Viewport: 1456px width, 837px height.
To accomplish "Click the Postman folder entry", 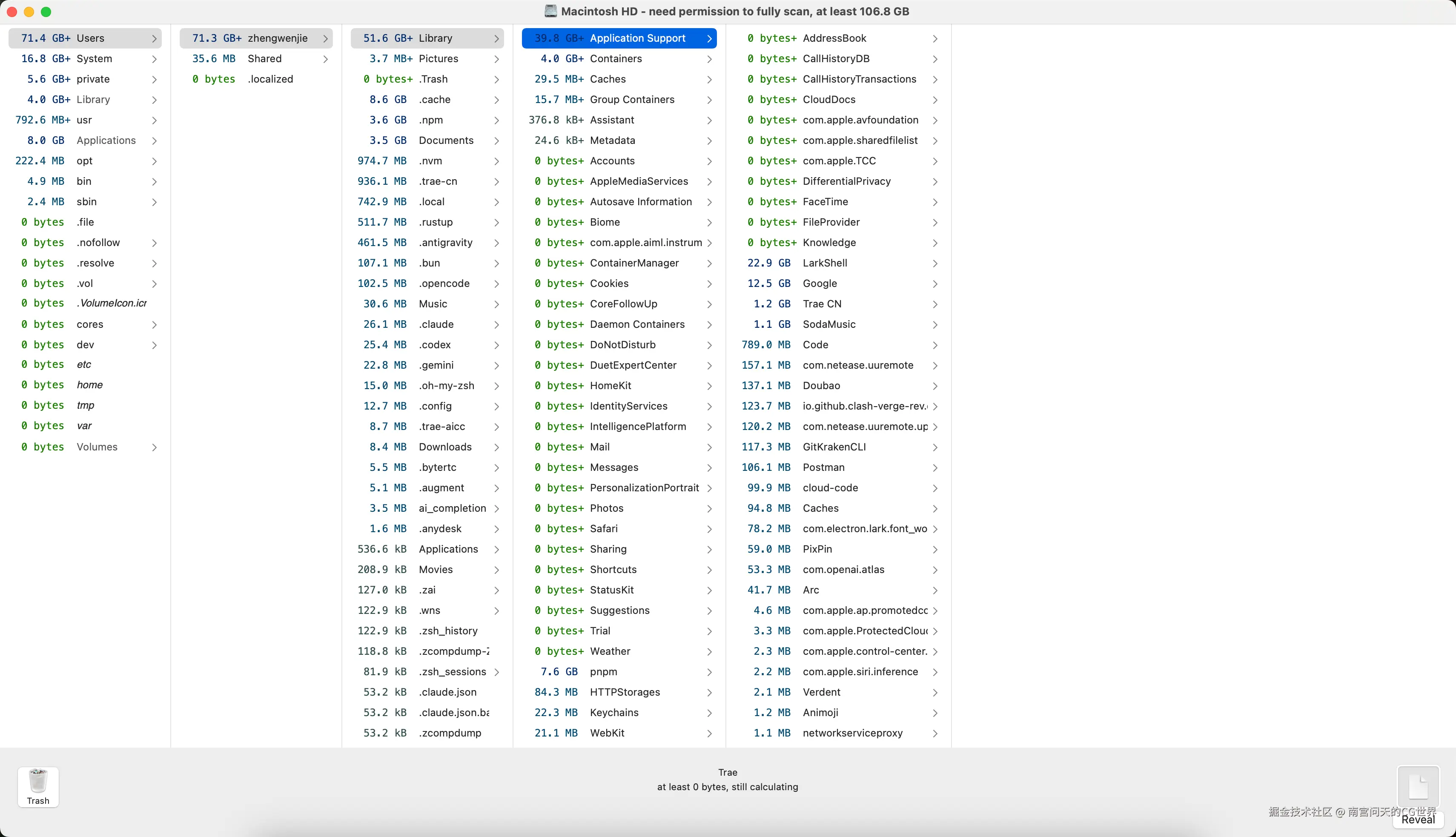I will coord(823,467).
